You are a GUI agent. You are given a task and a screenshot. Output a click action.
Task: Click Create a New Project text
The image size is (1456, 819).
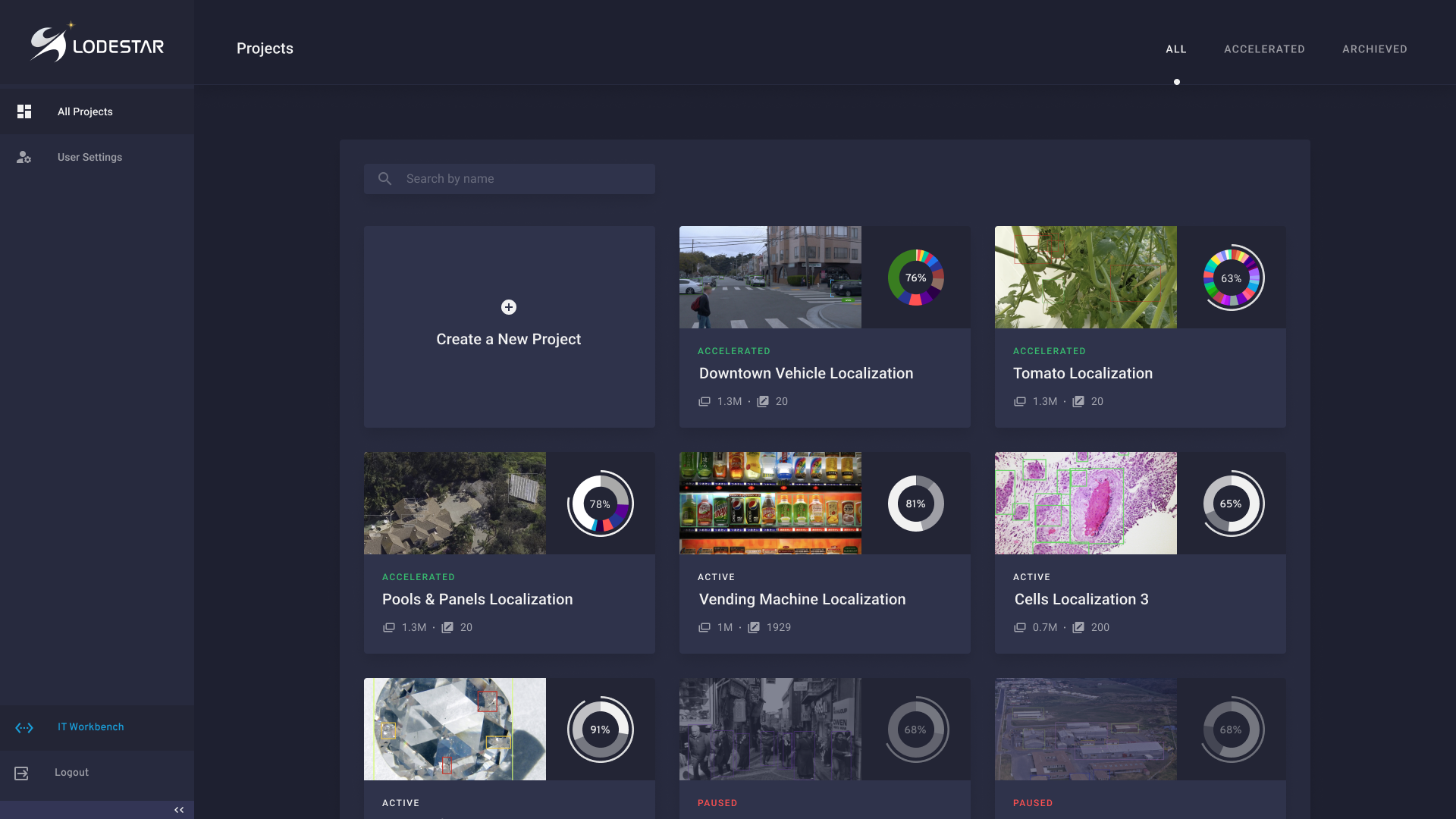[508, 339]
